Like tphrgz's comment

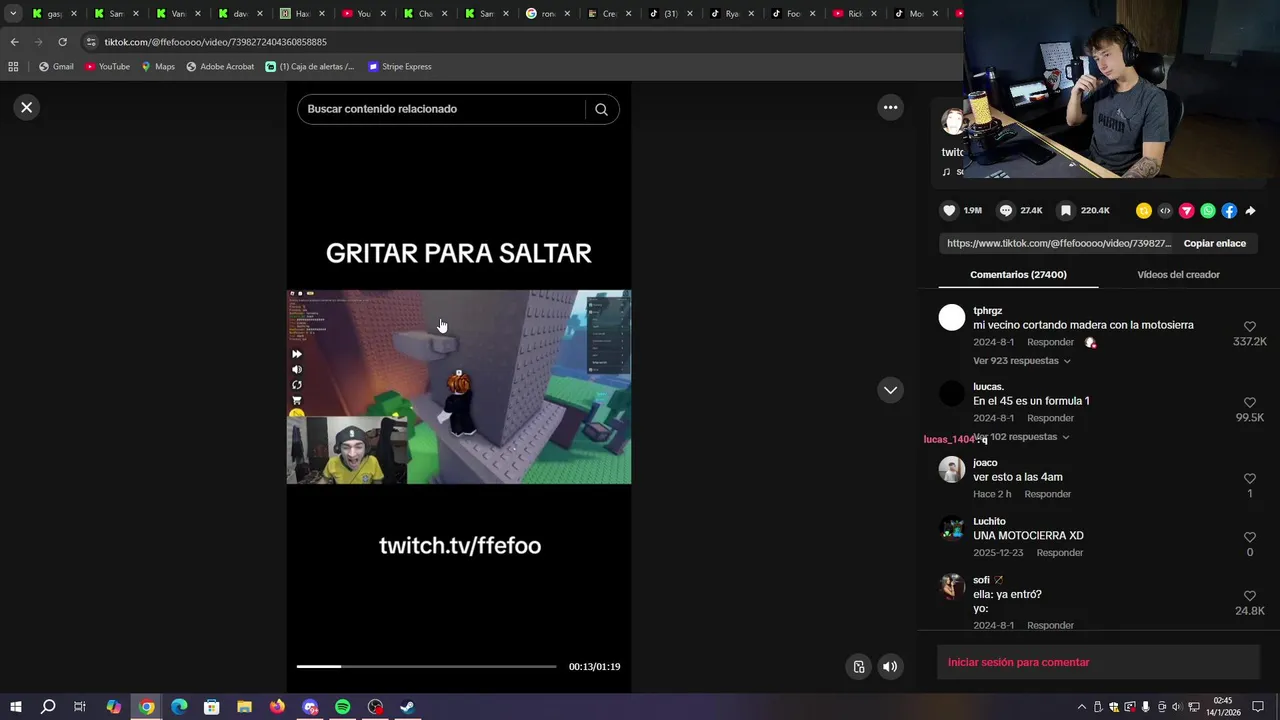pos(1250,327)
